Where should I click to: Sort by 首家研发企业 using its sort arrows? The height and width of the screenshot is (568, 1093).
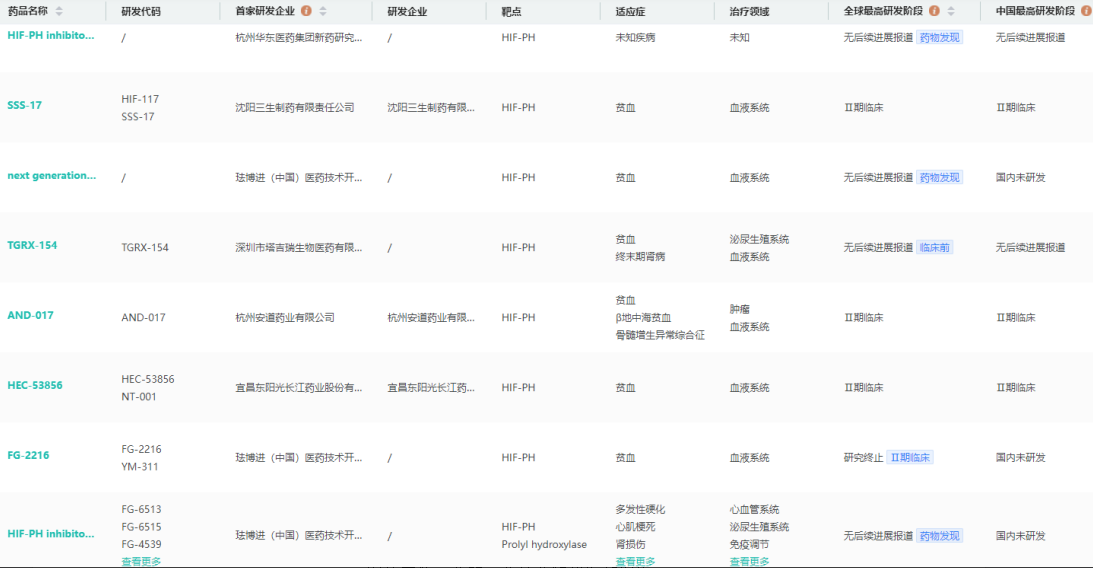[323, 11]
